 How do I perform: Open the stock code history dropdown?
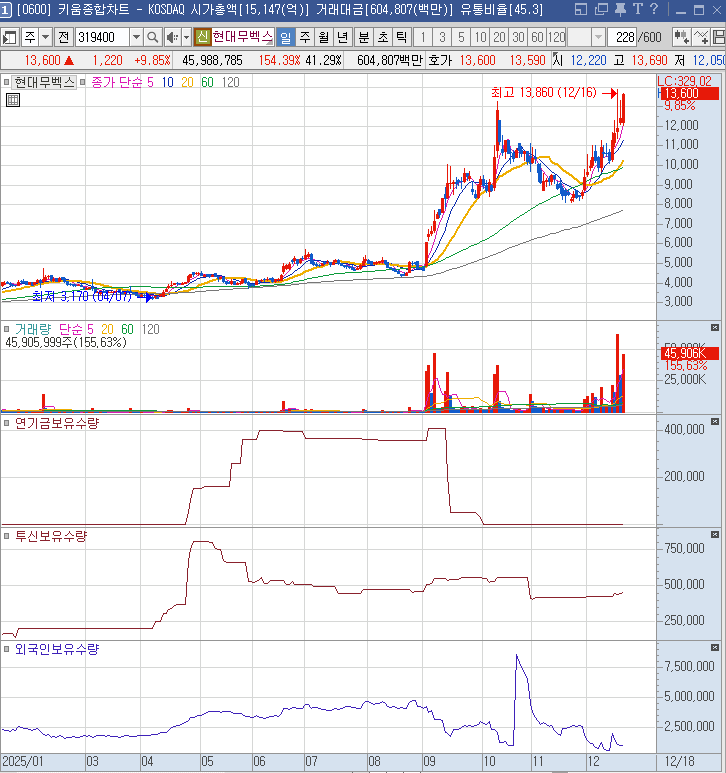[x=136, y=37]
